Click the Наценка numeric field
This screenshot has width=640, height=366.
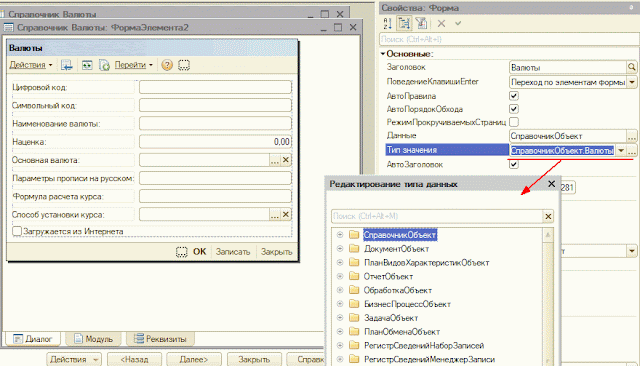coord(215,142)
